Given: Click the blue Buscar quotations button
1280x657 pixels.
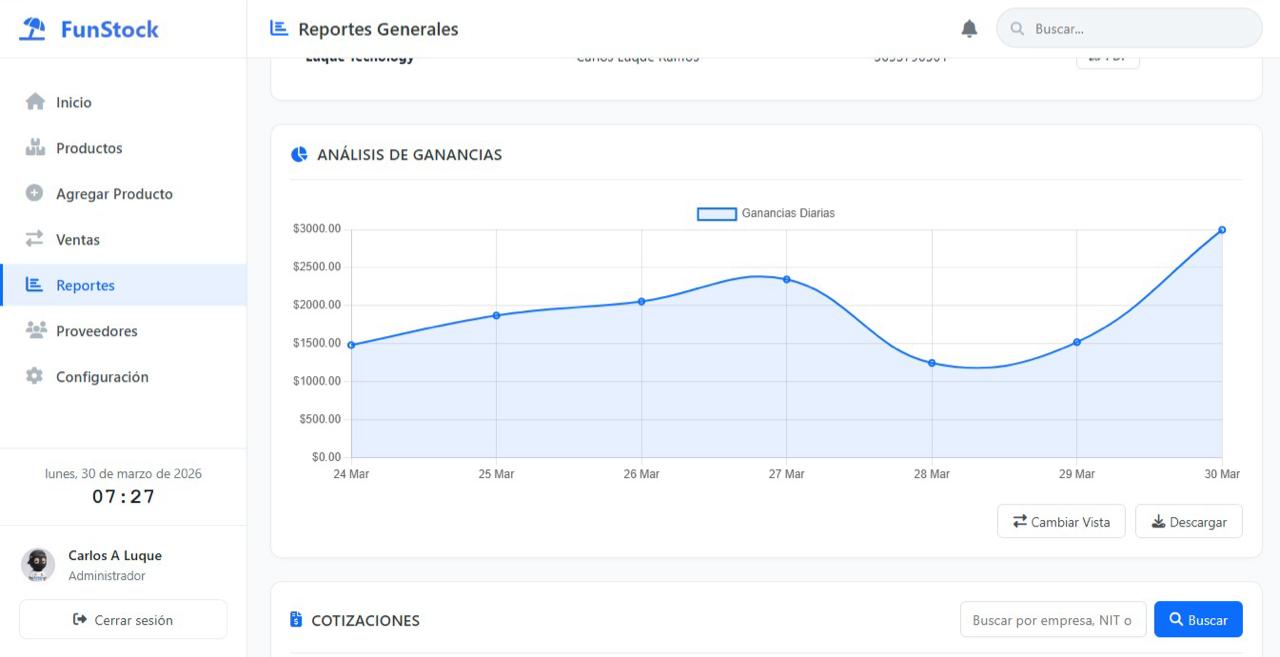Looking at the screenshot, I should coord(1197,620).
